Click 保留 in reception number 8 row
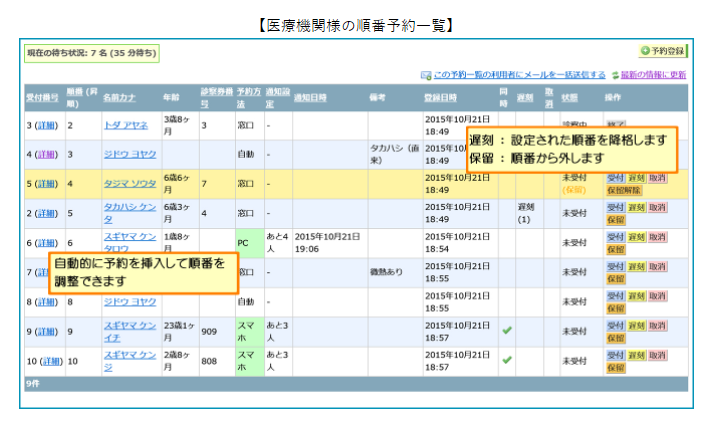 point(616,309)
